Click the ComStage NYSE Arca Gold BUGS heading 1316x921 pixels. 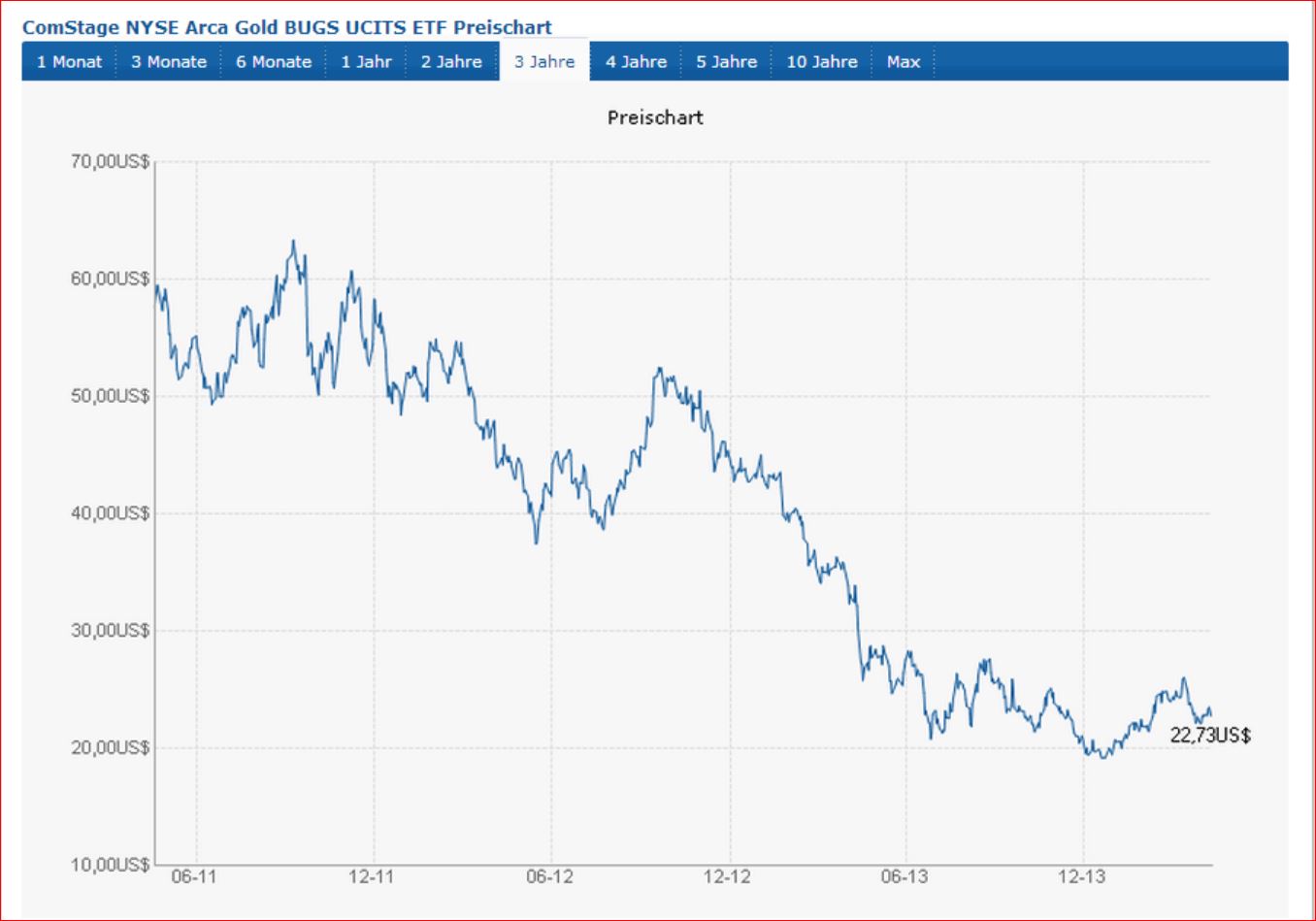coord(287,27)
